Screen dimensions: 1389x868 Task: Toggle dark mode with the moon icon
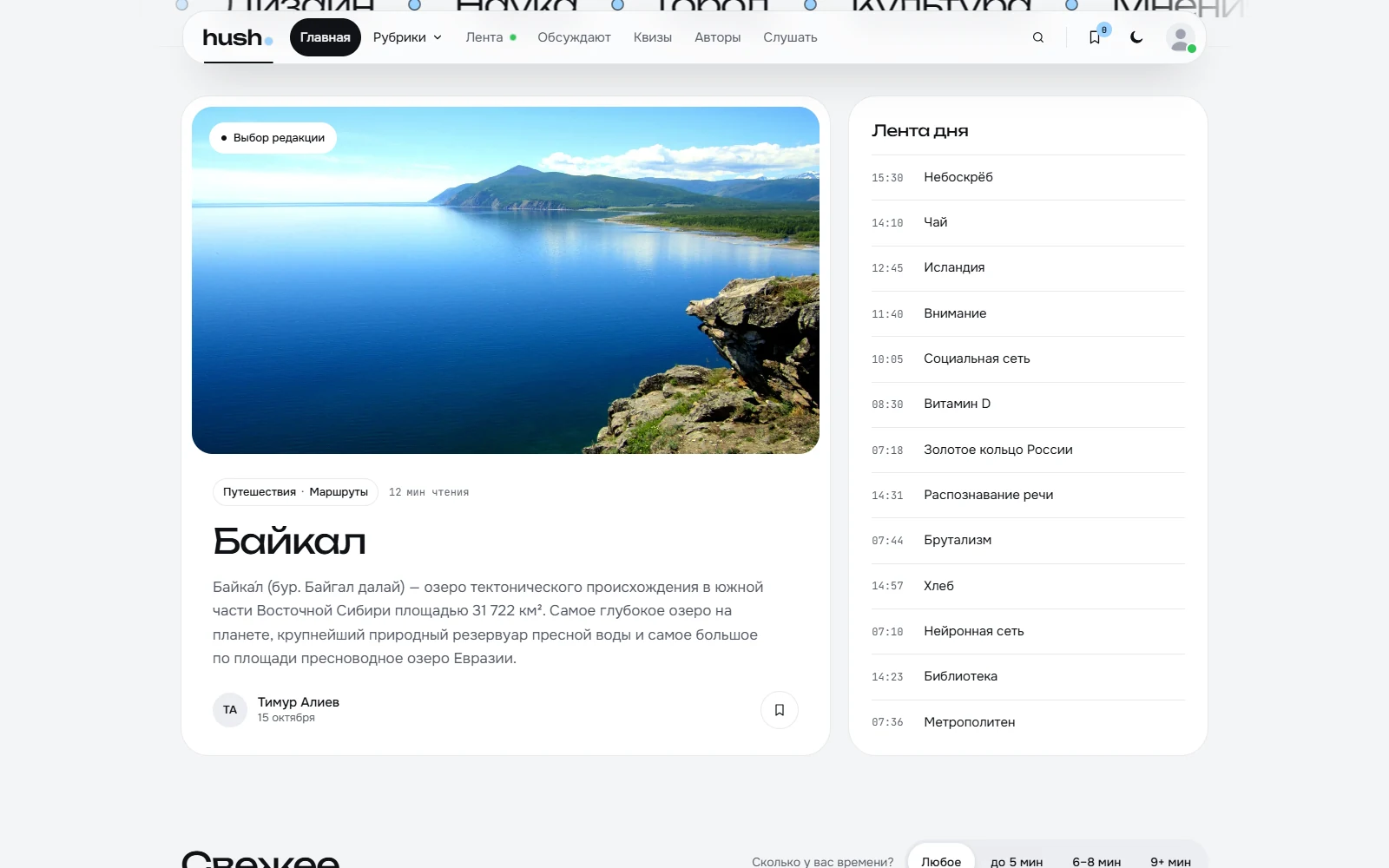(x=1136, y=37)
